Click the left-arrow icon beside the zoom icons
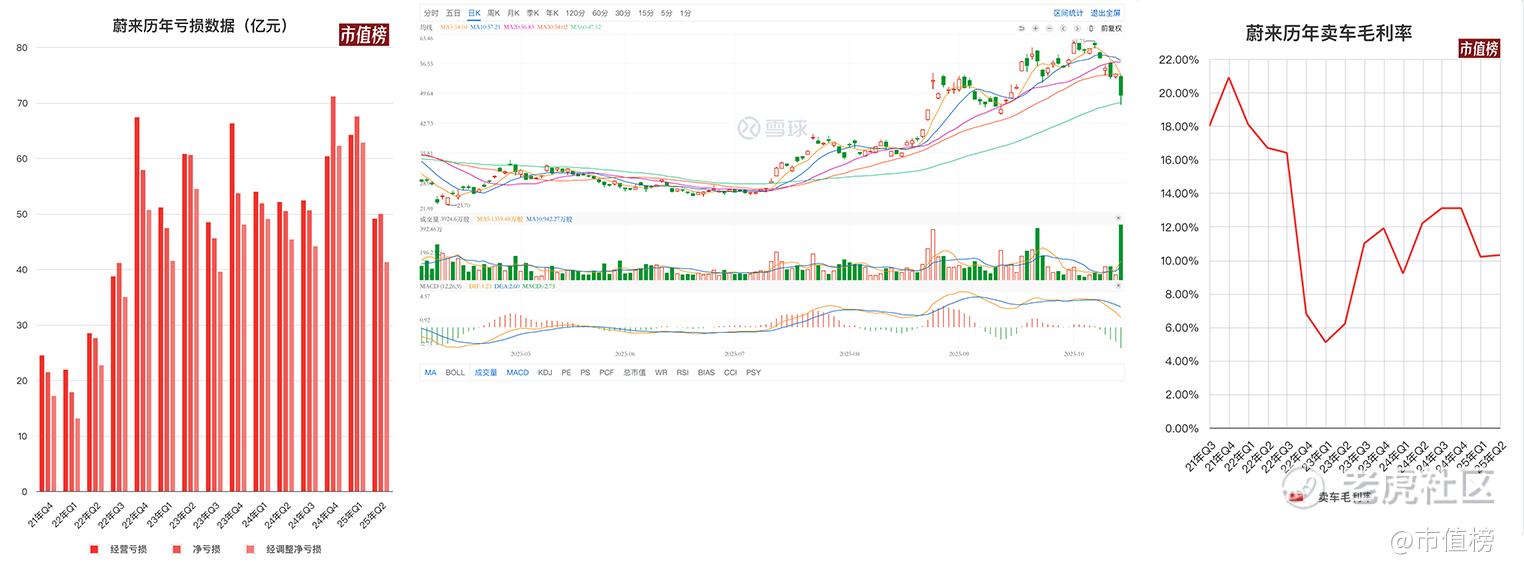 click(1063, 28)
